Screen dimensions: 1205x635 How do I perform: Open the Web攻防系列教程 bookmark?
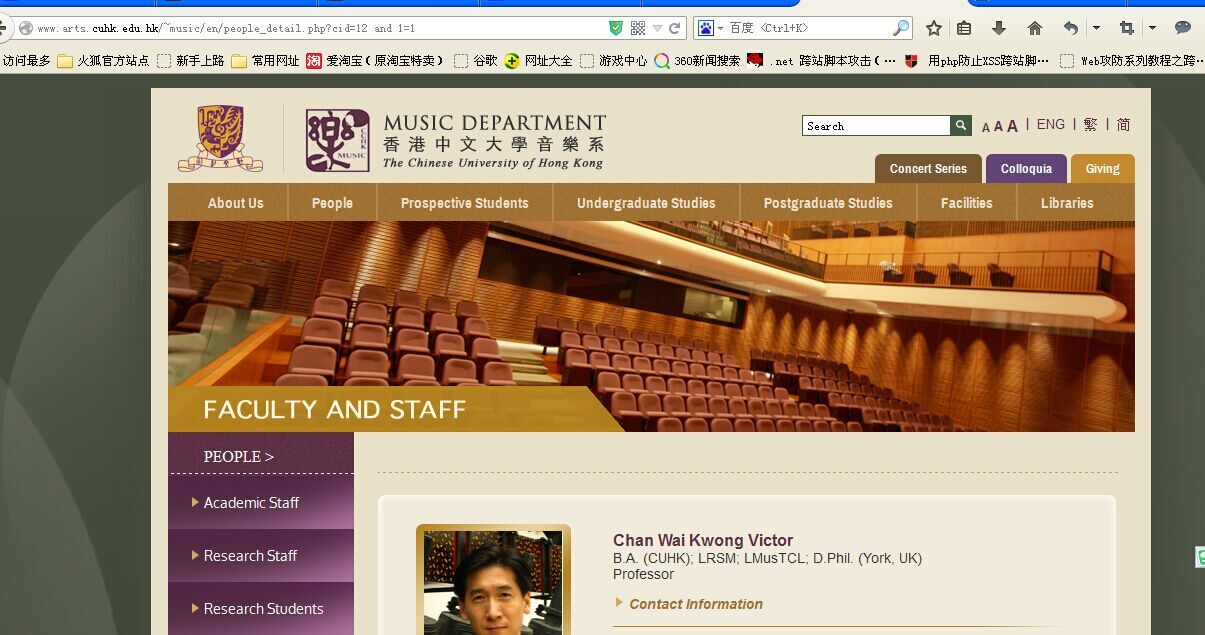(x=1132, y=61)
